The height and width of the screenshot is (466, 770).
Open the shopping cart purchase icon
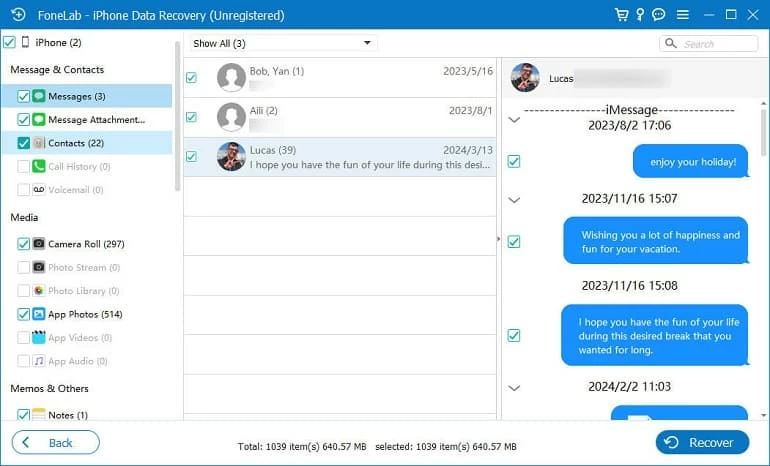click(623, 15)
